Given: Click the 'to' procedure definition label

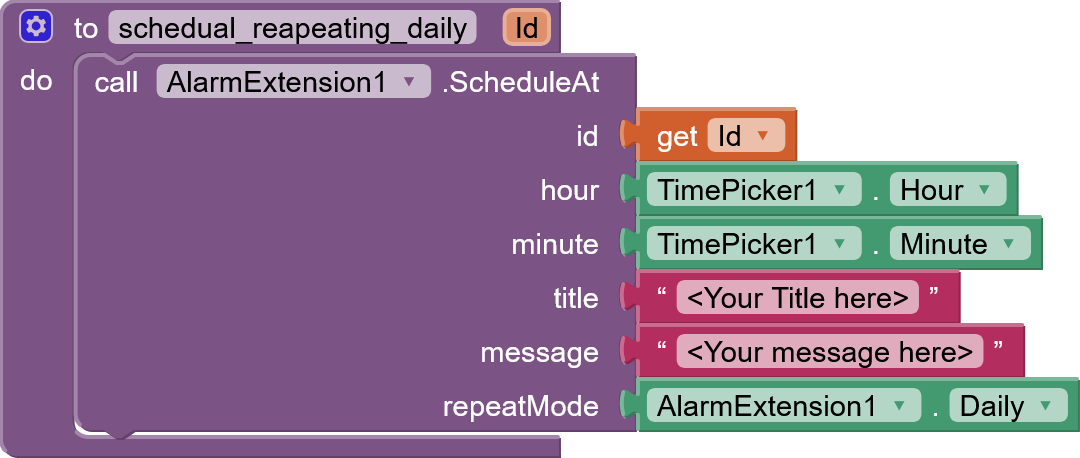Looking at the screenshot, I should [86, 28].
